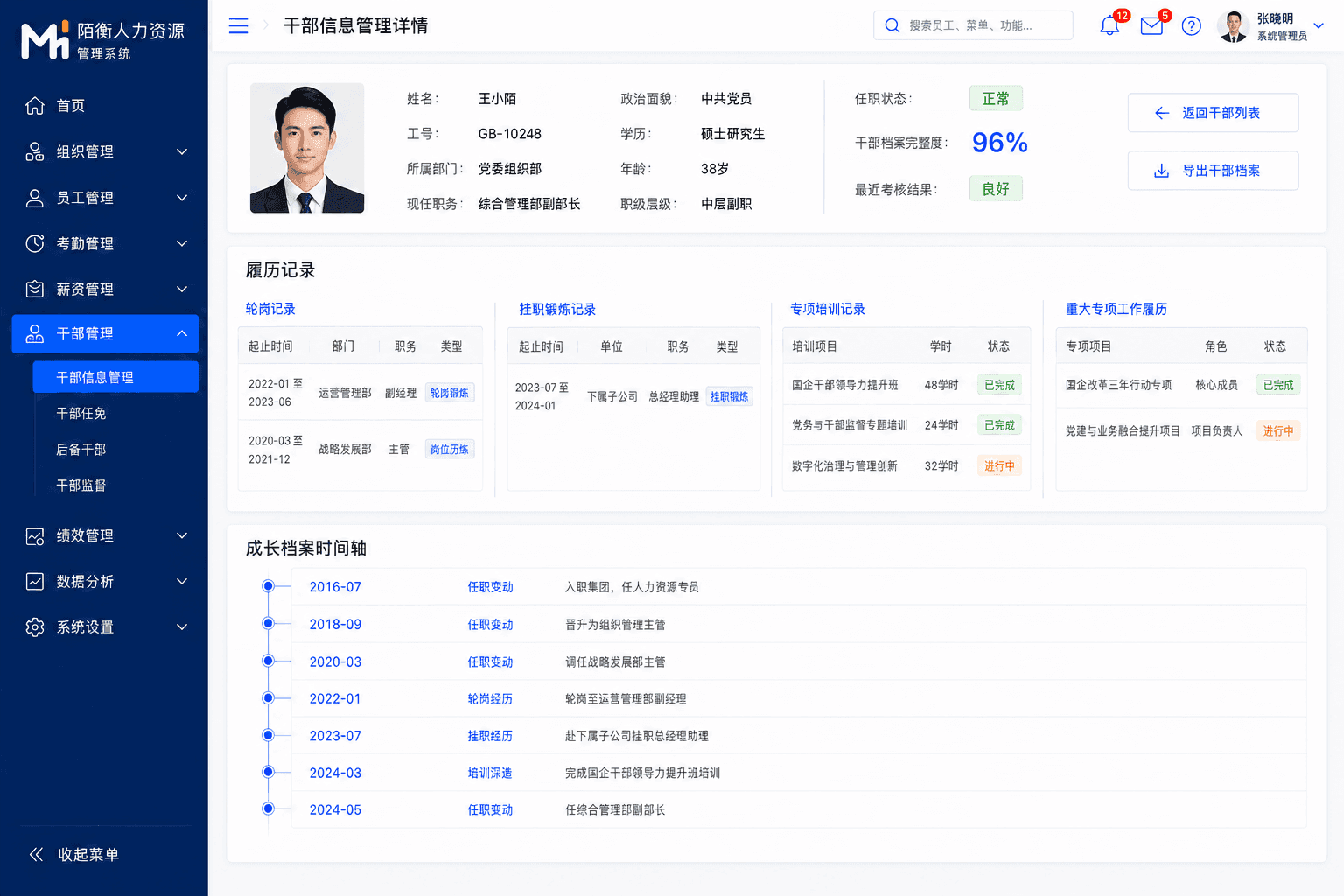Open the 专项培训记录 section heading
The image size is (1344, 896).
pyautogui.click(x=828, y=309)
